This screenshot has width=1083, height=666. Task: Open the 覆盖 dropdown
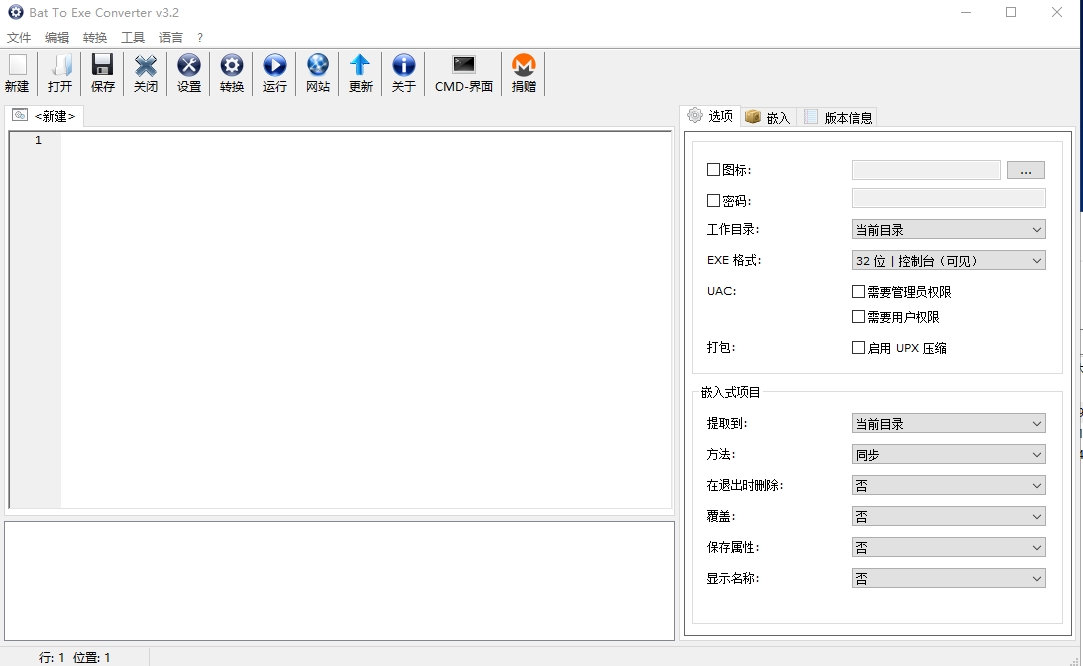[948, 516]
